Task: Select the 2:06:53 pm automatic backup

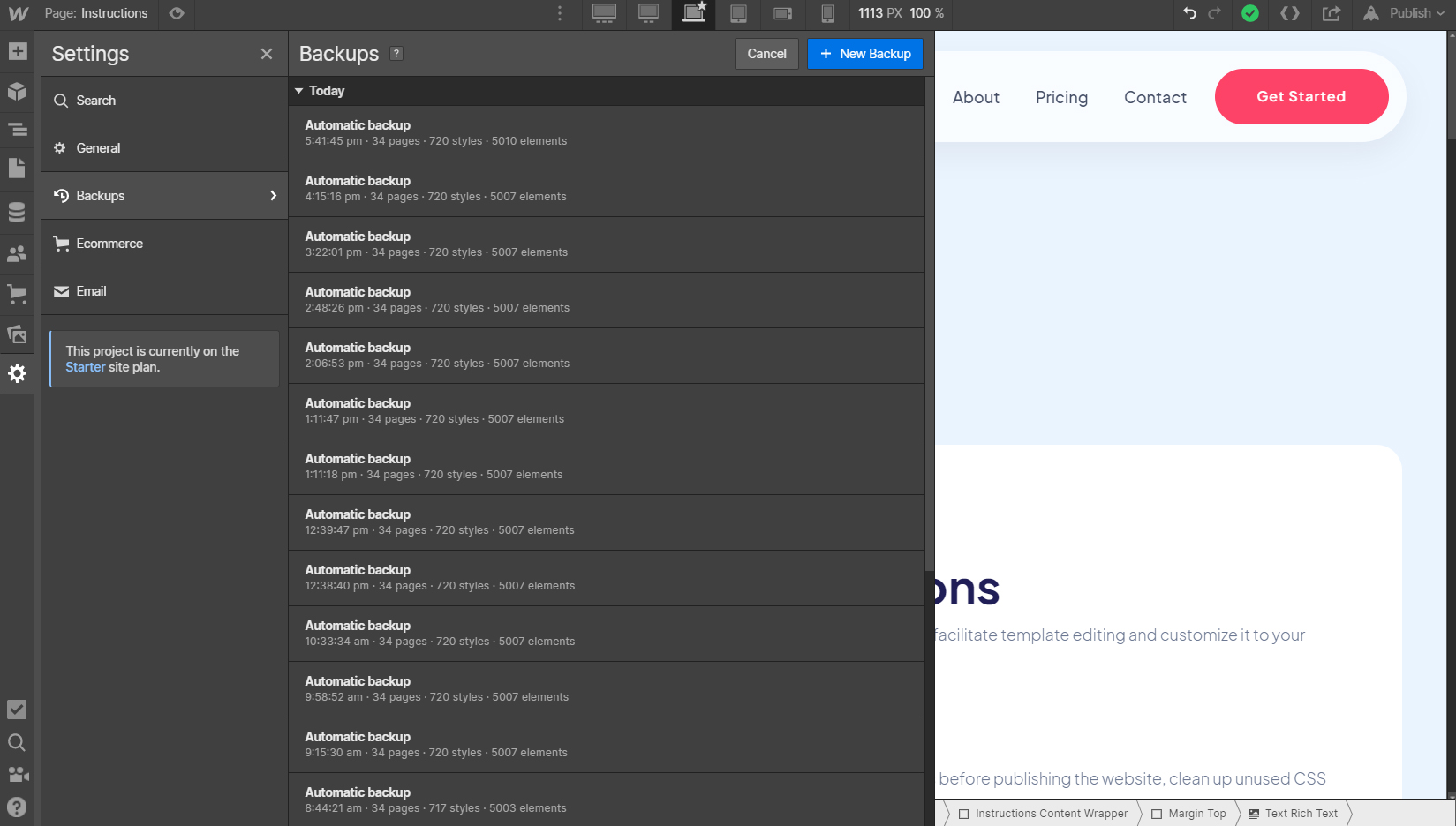Action: click(607, 356)
